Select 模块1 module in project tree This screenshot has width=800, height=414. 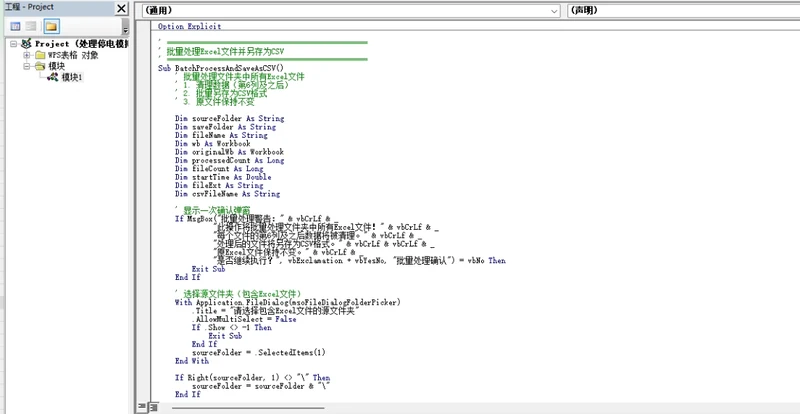pyautogui.click(x=72, y=78)
